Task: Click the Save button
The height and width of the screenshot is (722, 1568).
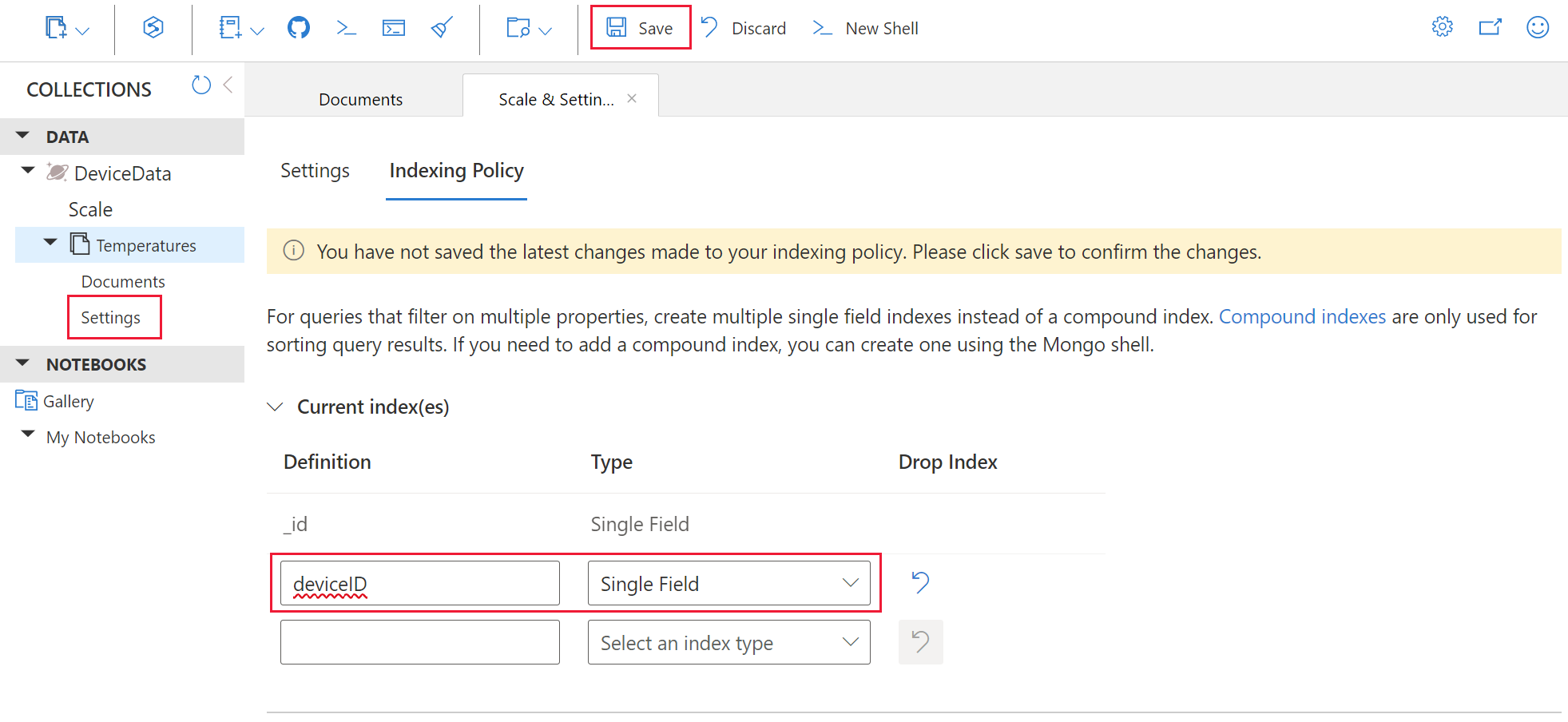Action: pos(639,27)
